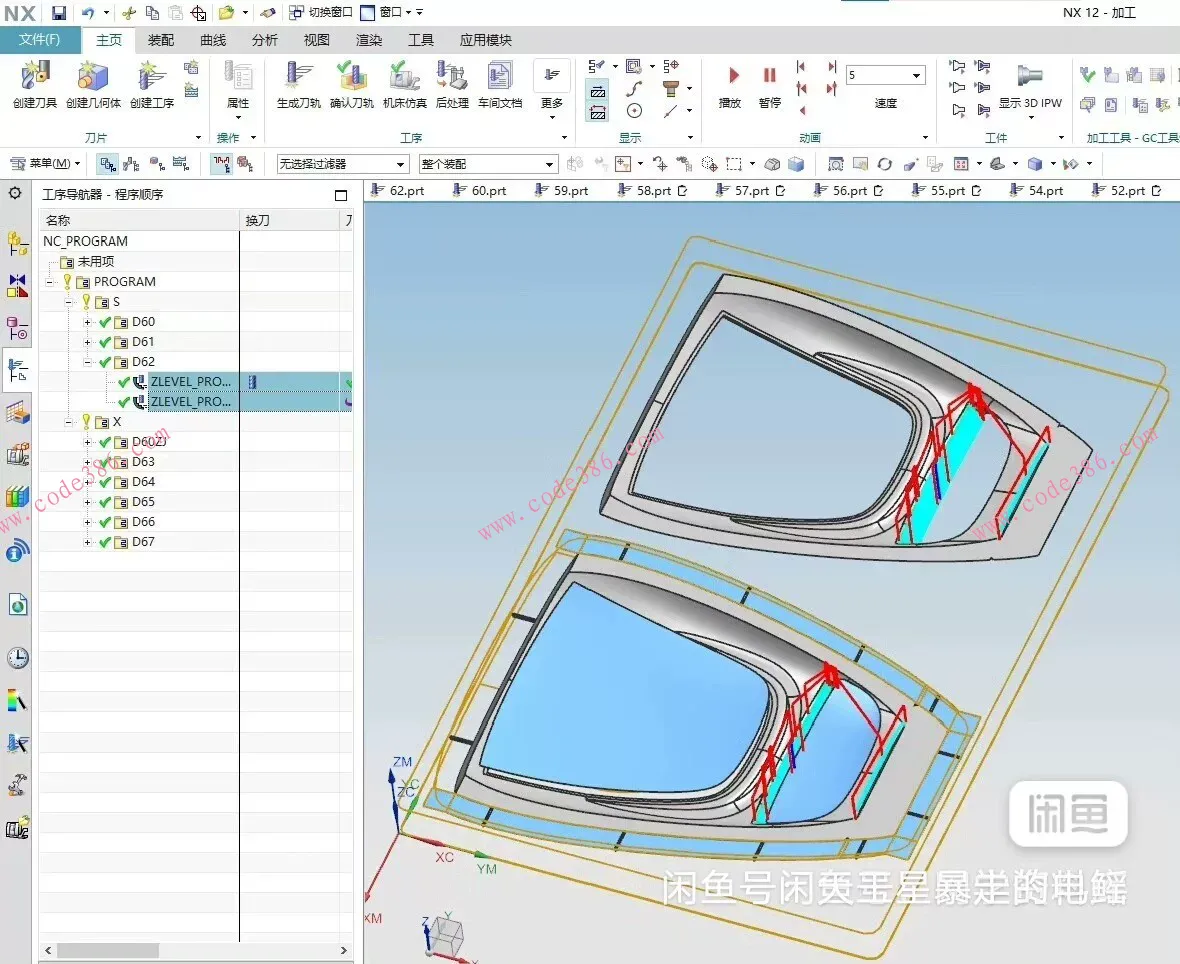
Task: Select first ZLEVEL_PRO operation under D62
Action: [x=190, y=382]
